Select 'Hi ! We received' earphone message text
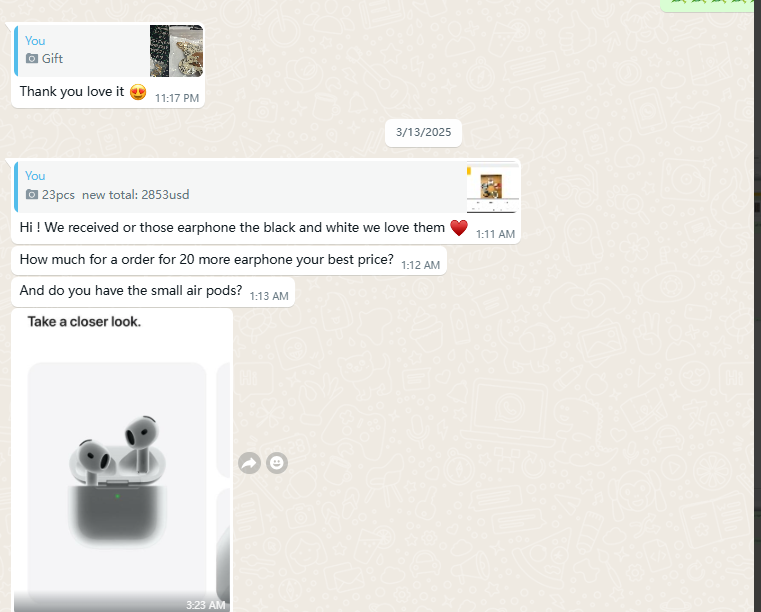Image resolution: width=761 pixels, height=612 pixels. coord(232,228)
